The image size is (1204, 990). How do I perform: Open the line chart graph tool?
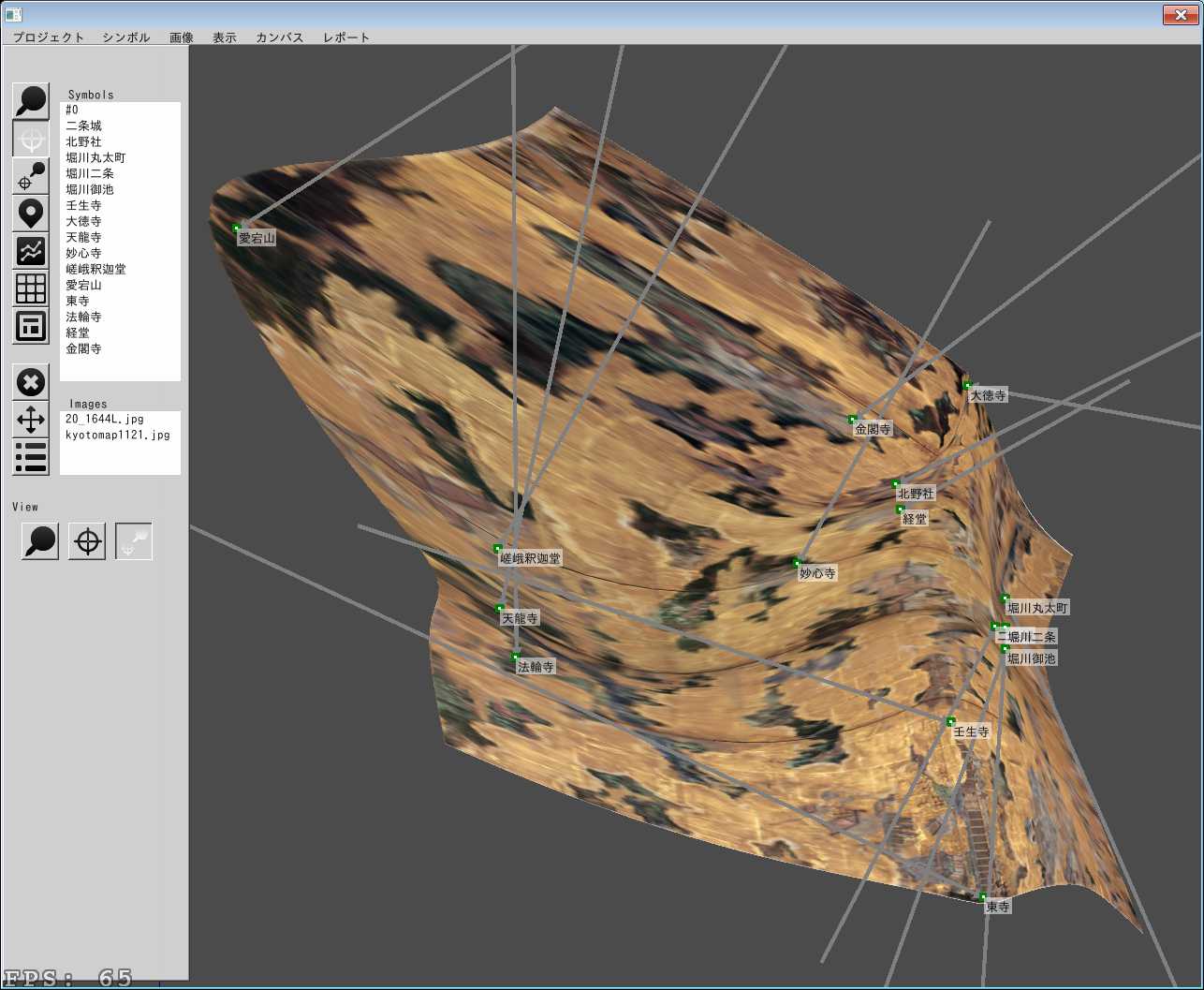point(31,251)
